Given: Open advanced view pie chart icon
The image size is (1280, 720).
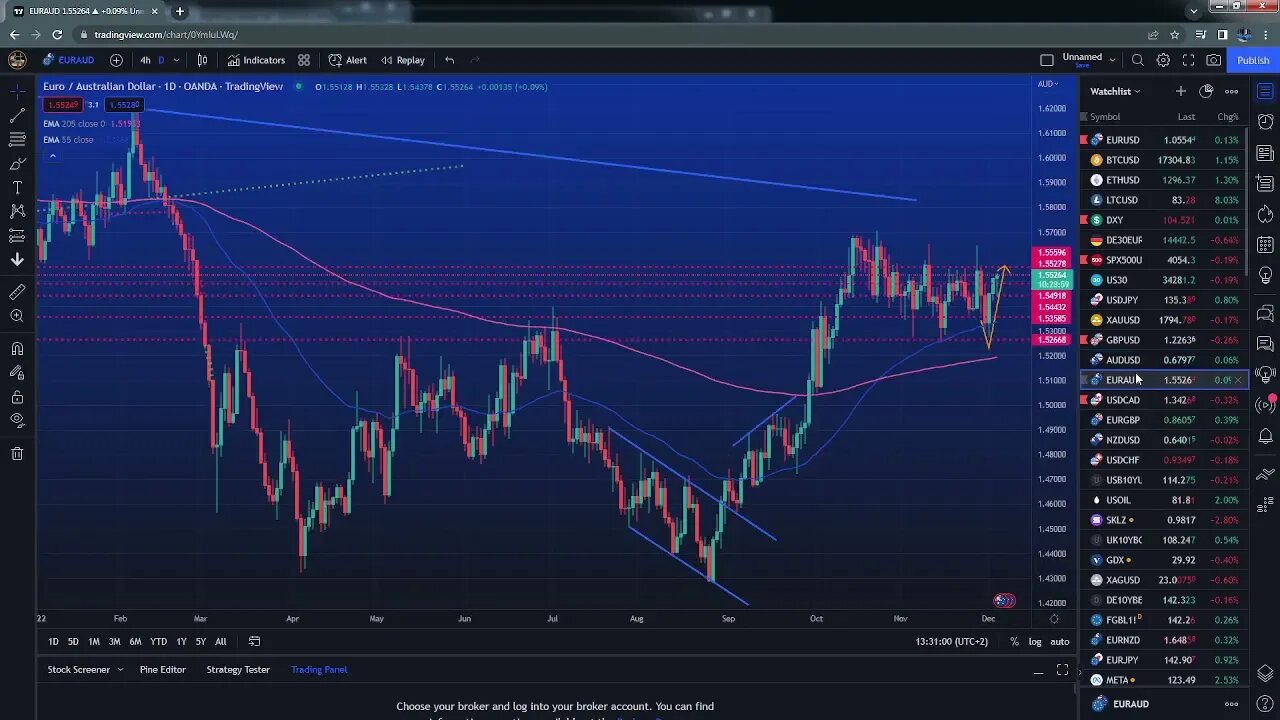Looking at the screenshot, I should pyautogui.click(x=1206, y=91).
